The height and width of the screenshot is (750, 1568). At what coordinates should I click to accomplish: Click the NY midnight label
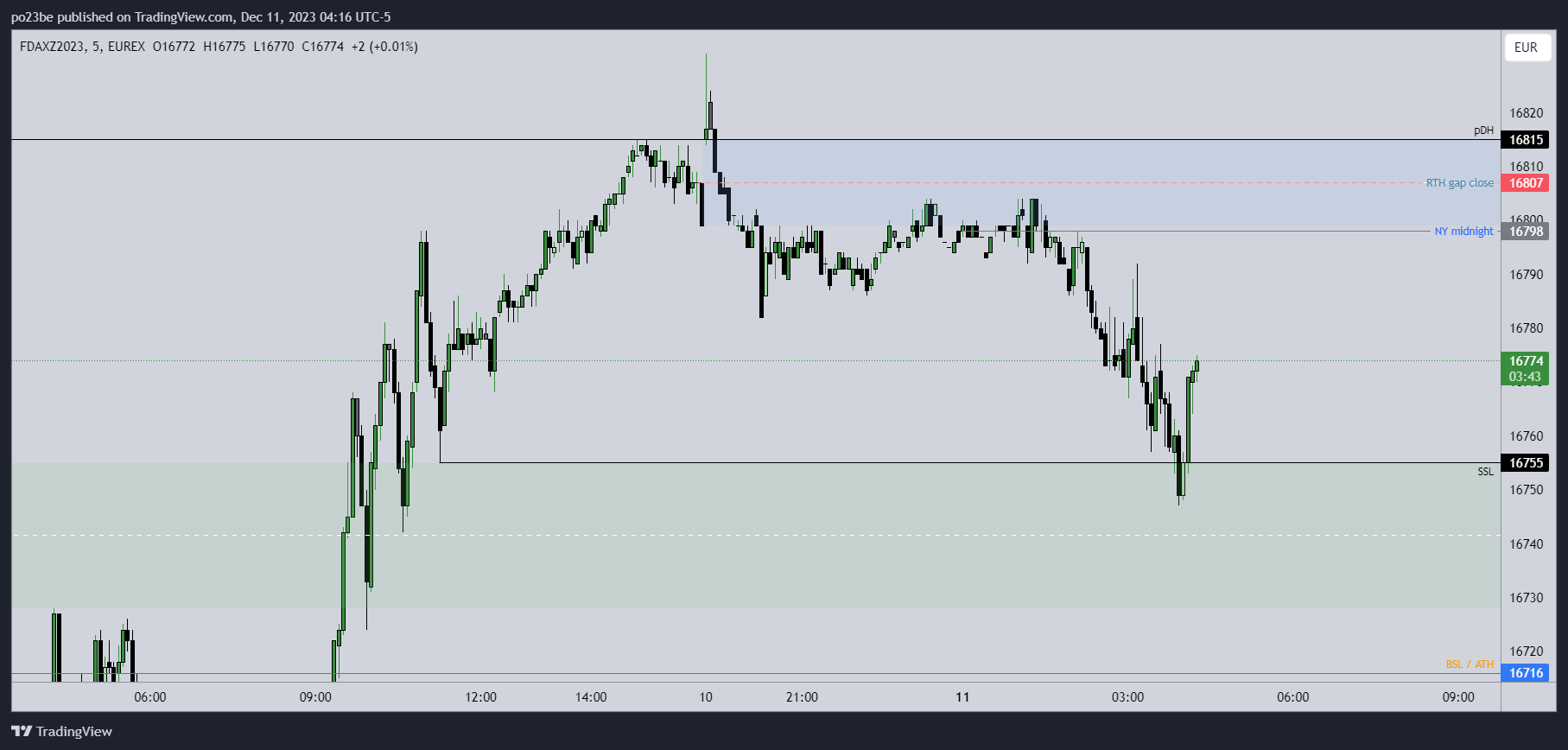point(1463,232)
